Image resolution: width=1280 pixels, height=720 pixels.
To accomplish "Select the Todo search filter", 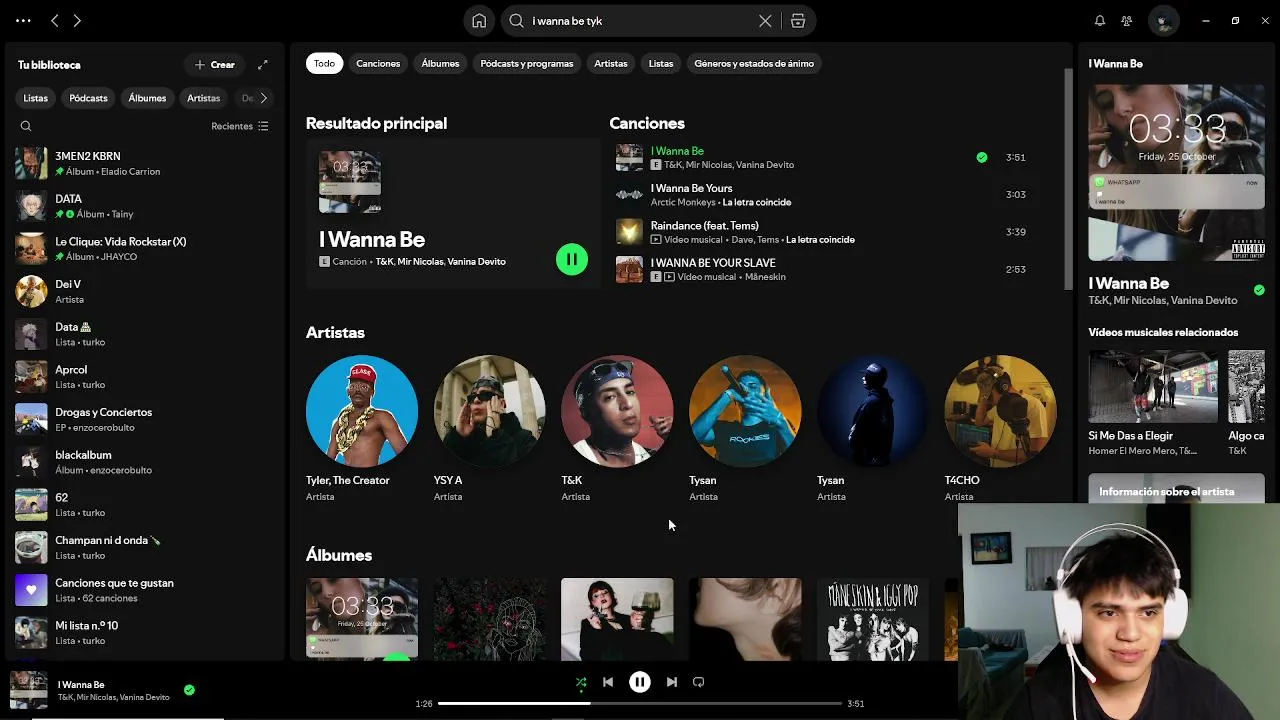I will (324, 64).
